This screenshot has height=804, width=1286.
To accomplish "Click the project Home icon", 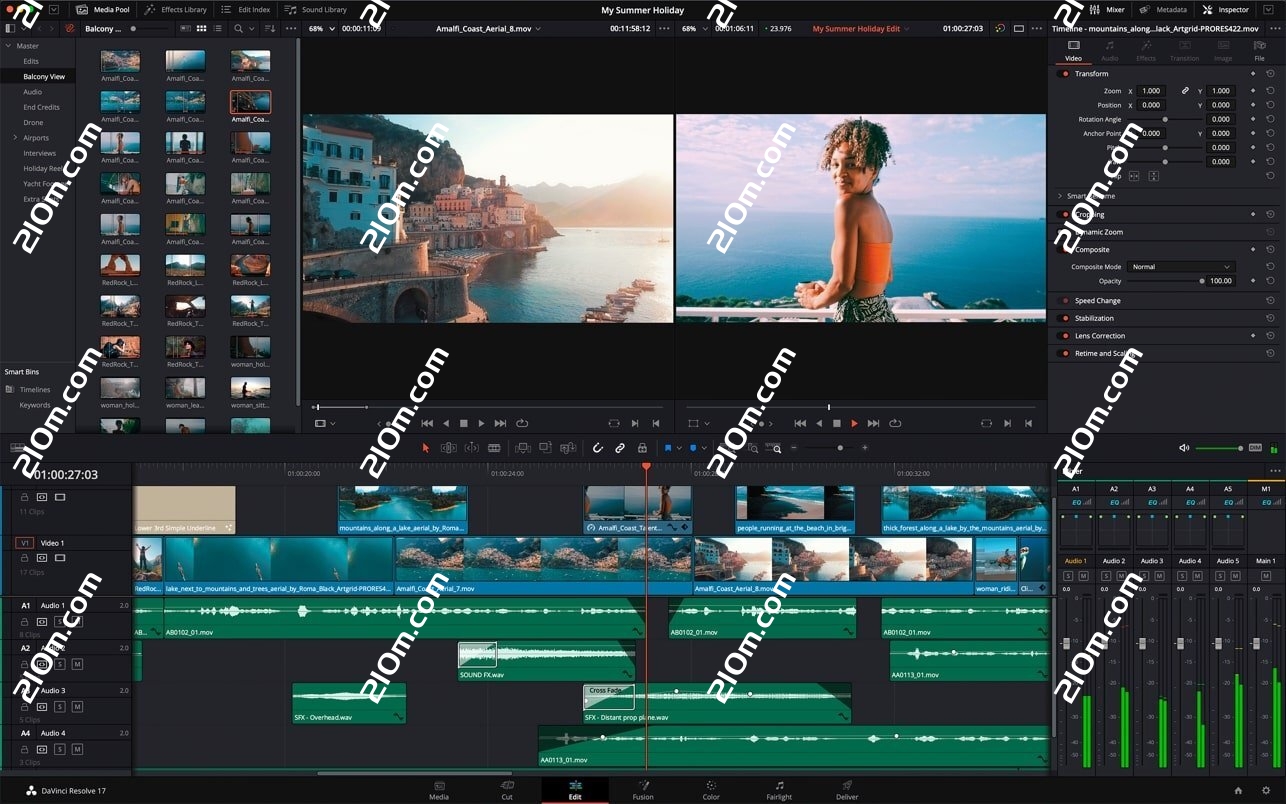I will (x=1238, y=790).
